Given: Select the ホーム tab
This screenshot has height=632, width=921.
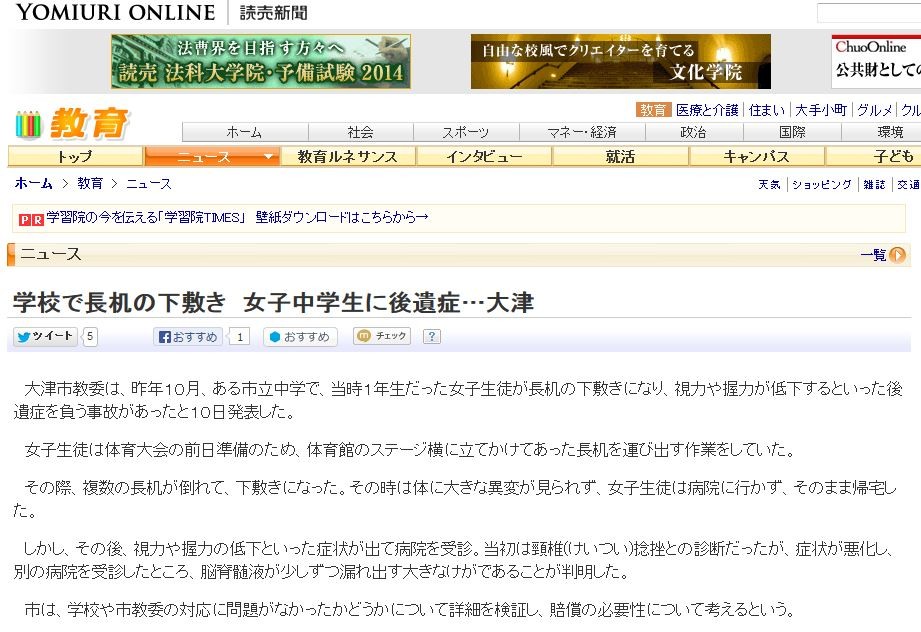Looking at the screenshot, I should (244, 132).
